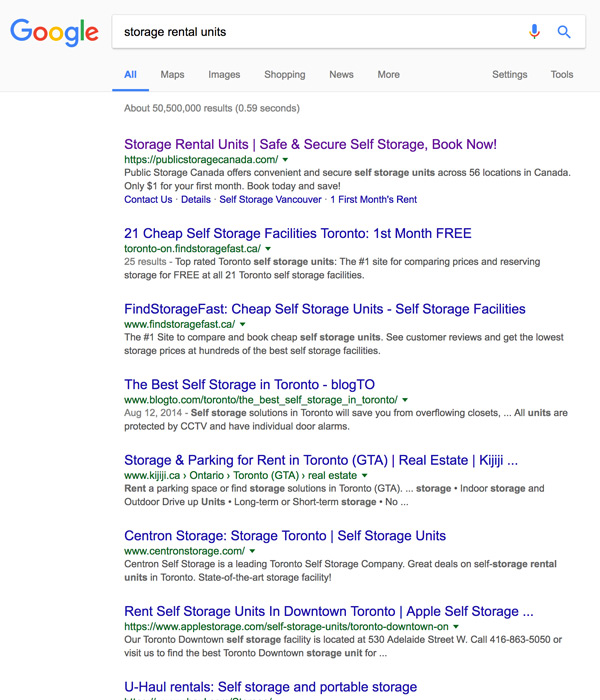Expand the More search menu
Screen dimensions: 600x700
[x=388, y=75]
